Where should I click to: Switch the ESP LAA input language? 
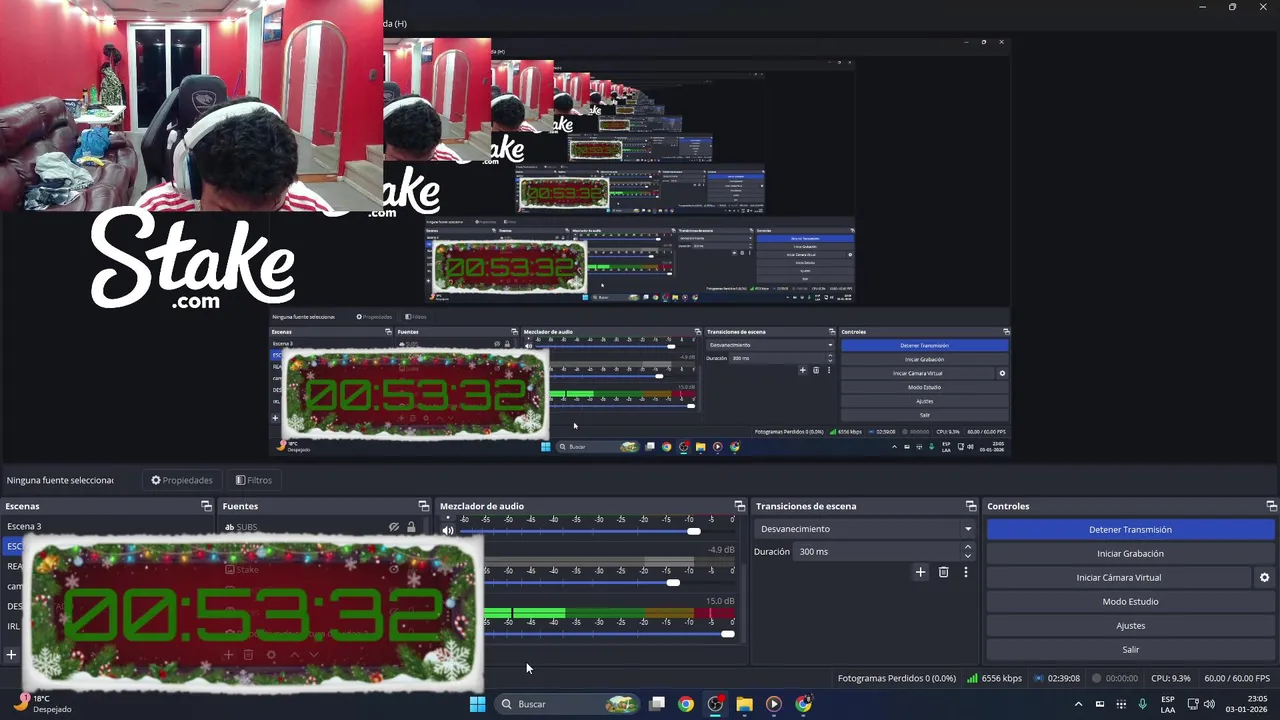point(1168,704)
